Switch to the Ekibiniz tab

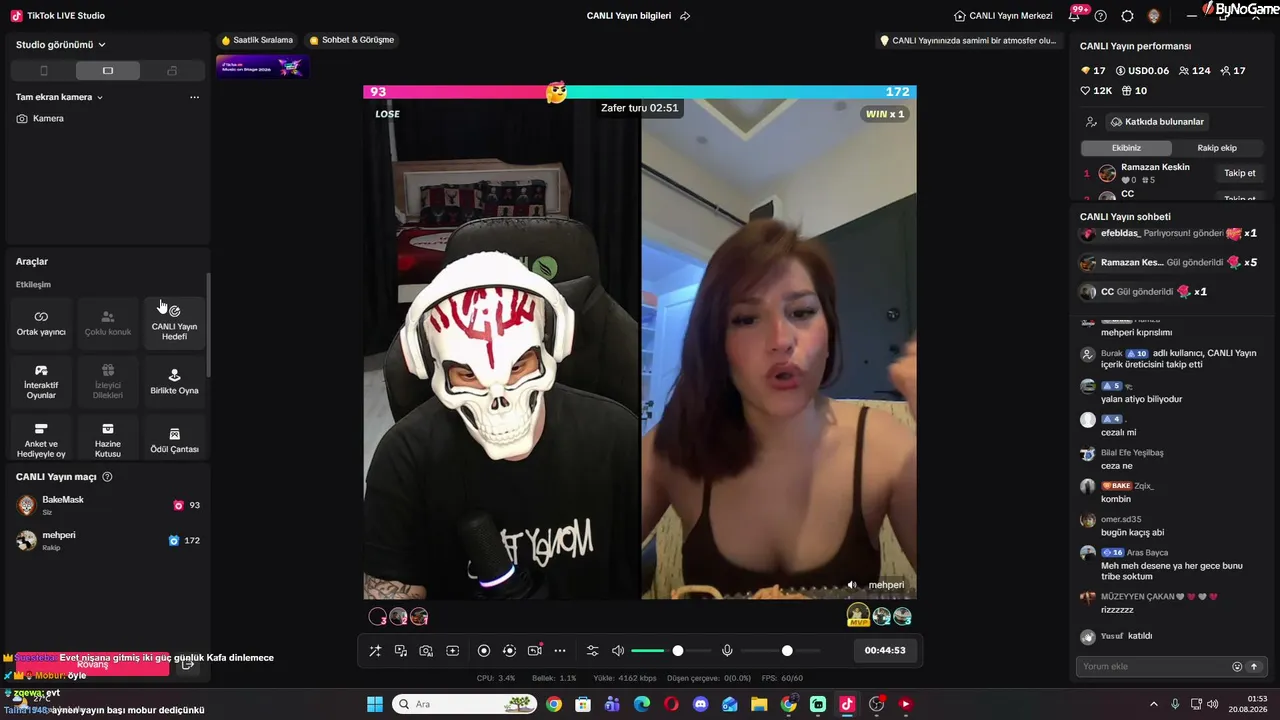1126,148
